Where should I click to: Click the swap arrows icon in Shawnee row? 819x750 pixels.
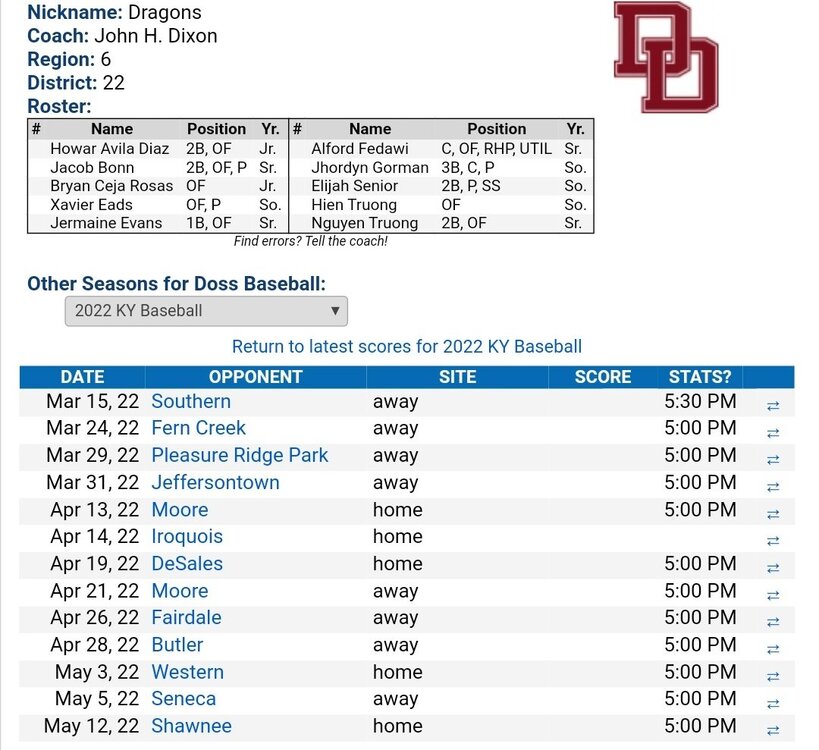point(773,730)
